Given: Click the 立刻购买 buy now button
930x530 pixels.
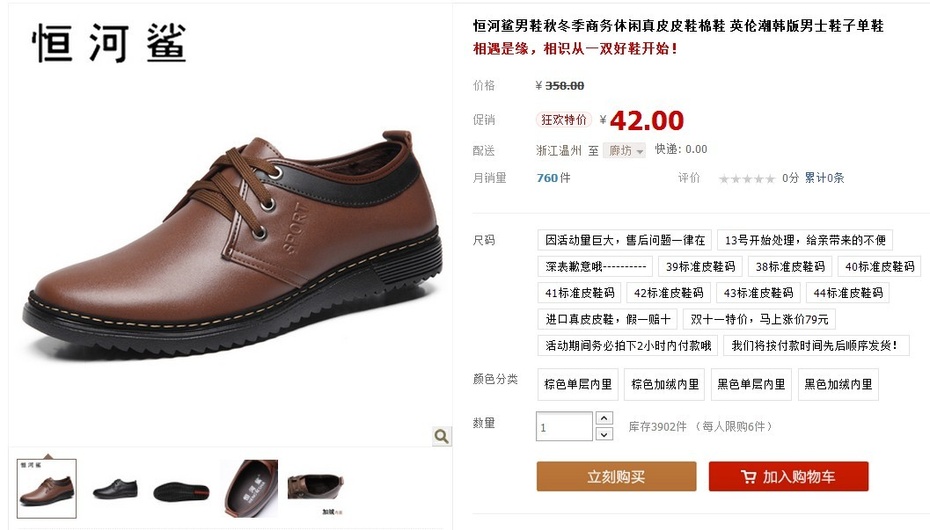Looking at the screenshot, I should click(616, 477).
